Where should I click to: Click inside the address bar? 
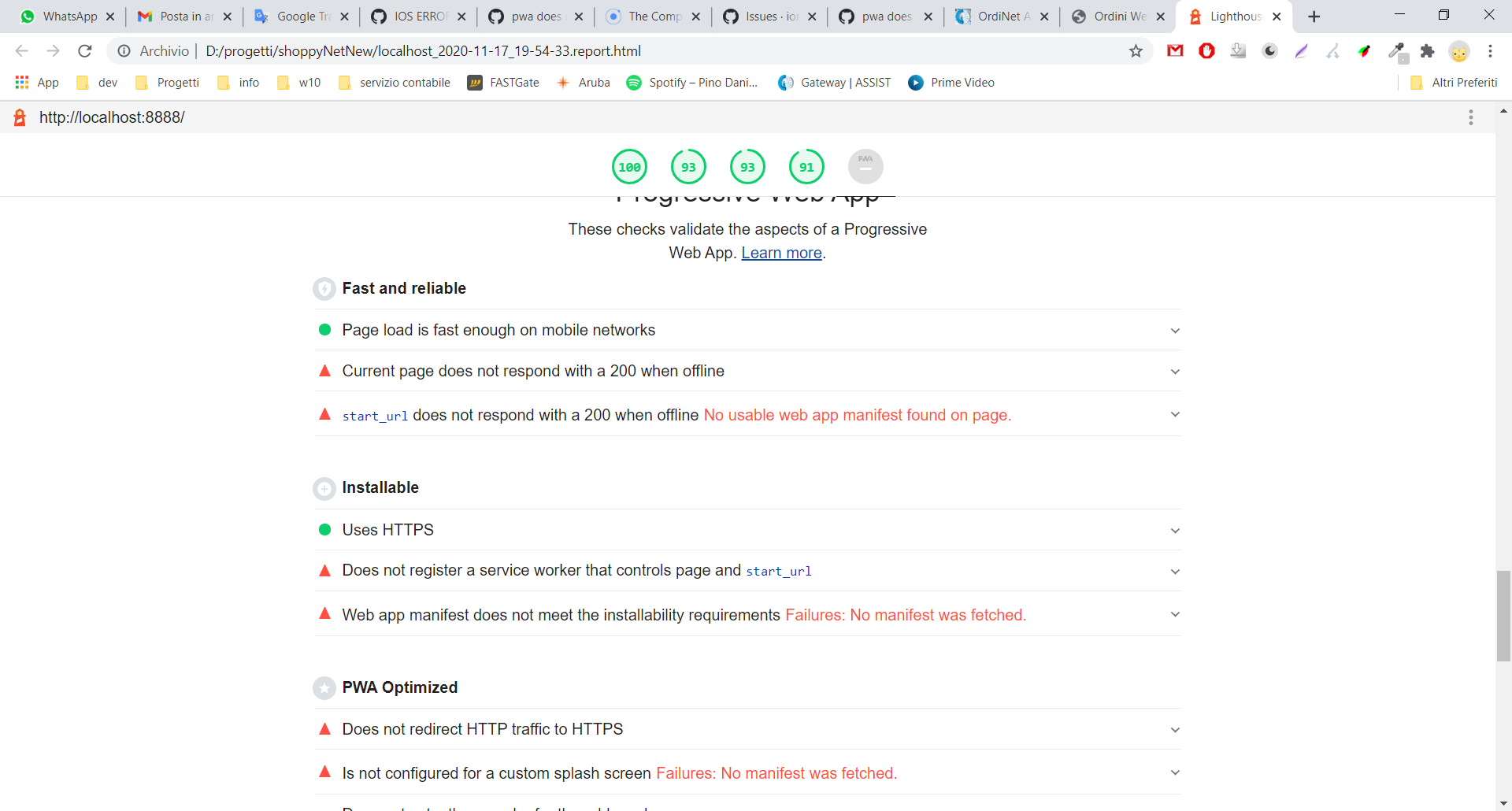click(551, 50)
